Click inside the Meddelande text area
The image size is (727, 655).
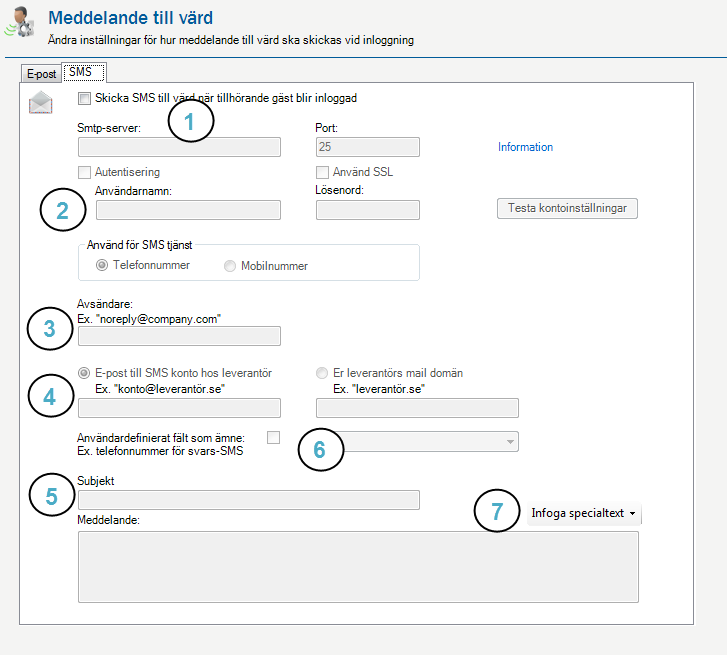358,567
